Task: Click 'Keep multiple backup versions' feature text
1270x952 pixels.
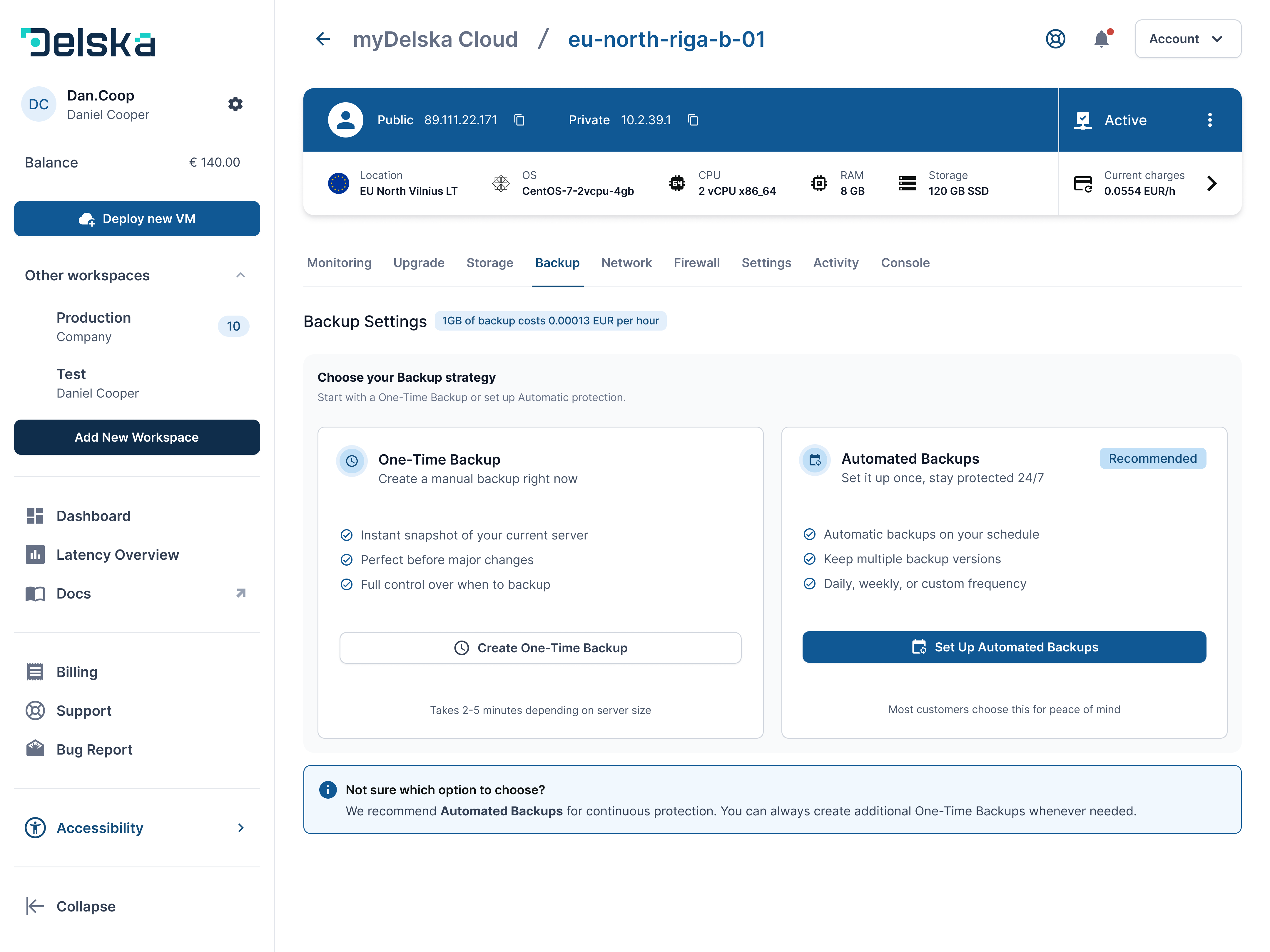Action: point(912,559)
